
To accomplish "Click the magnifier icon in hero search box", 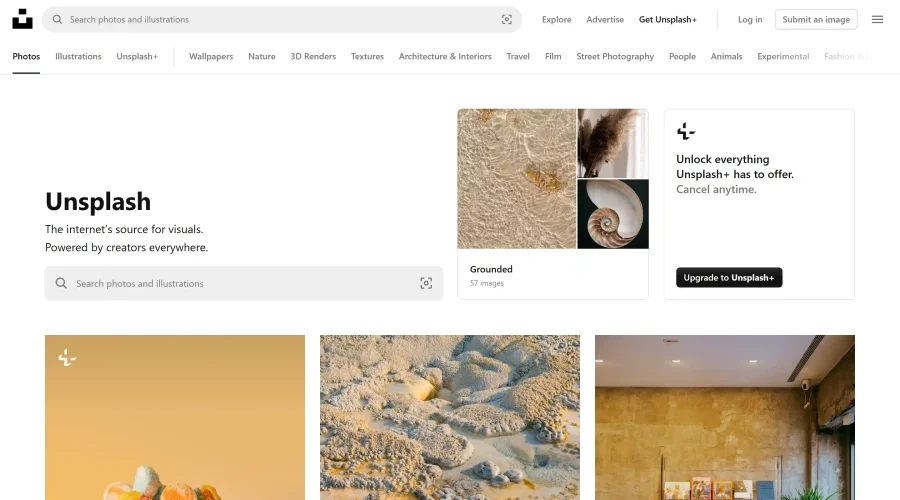I will (x=61, y=283).
